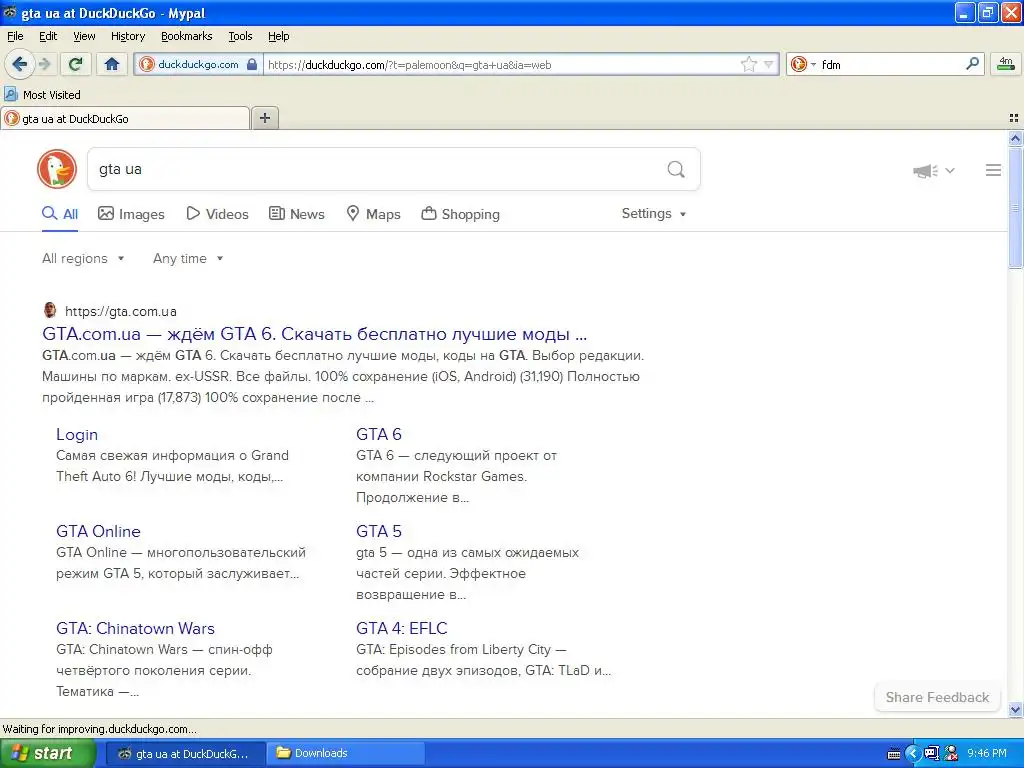Open the Edit menu
This screenshot has width=1024, height=768.
[x=48, y=36]
